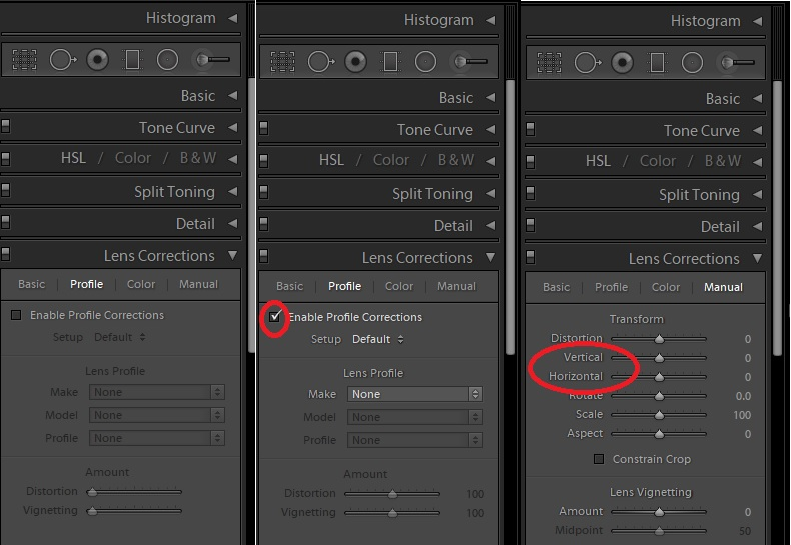Click the middle panel vertical scrollbar
This screenshot has height=545, width=791.
(510, 217)
